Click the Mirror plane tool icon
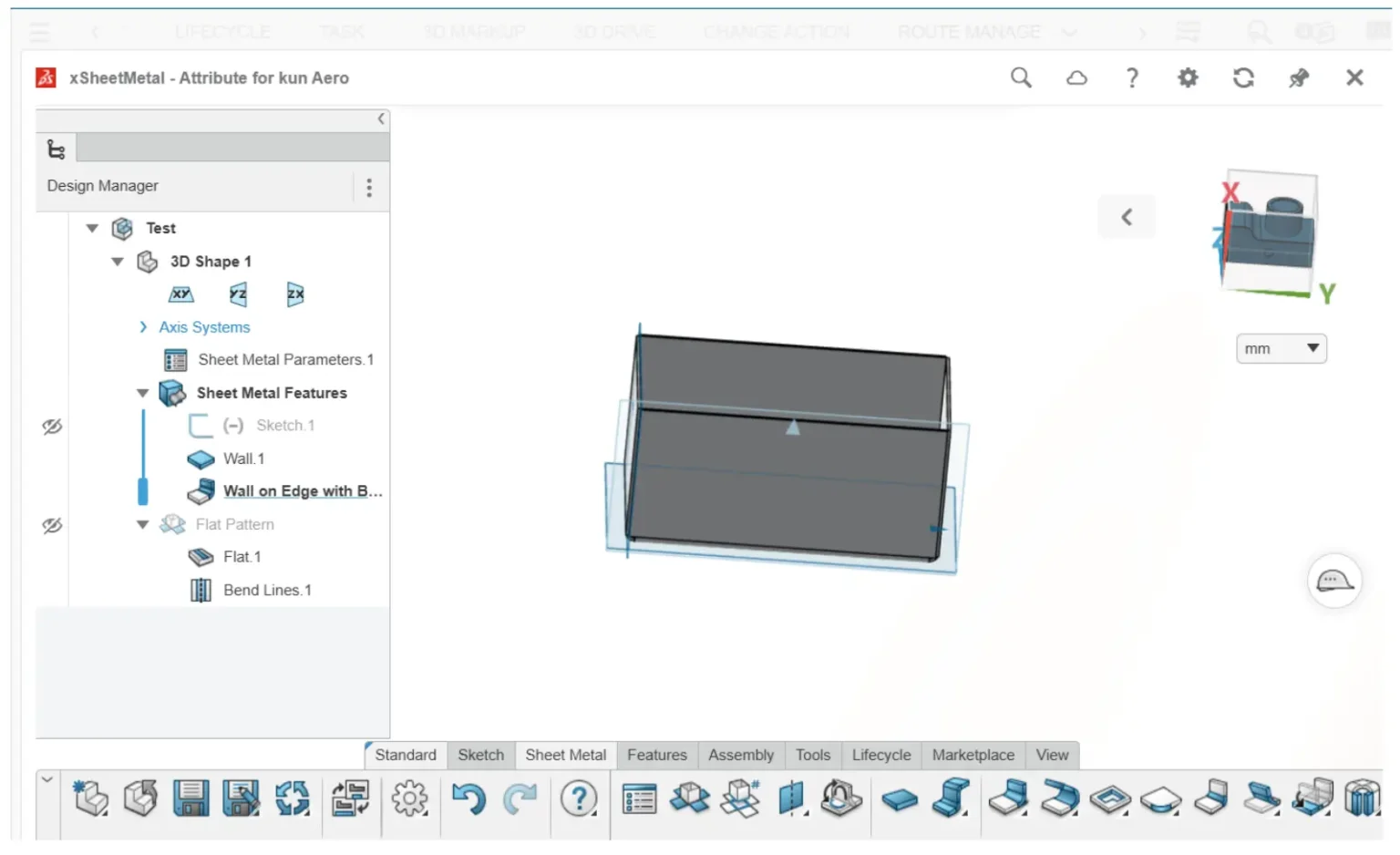Image resolution: width=1400 pixels, height=855 pixels. 791,798
